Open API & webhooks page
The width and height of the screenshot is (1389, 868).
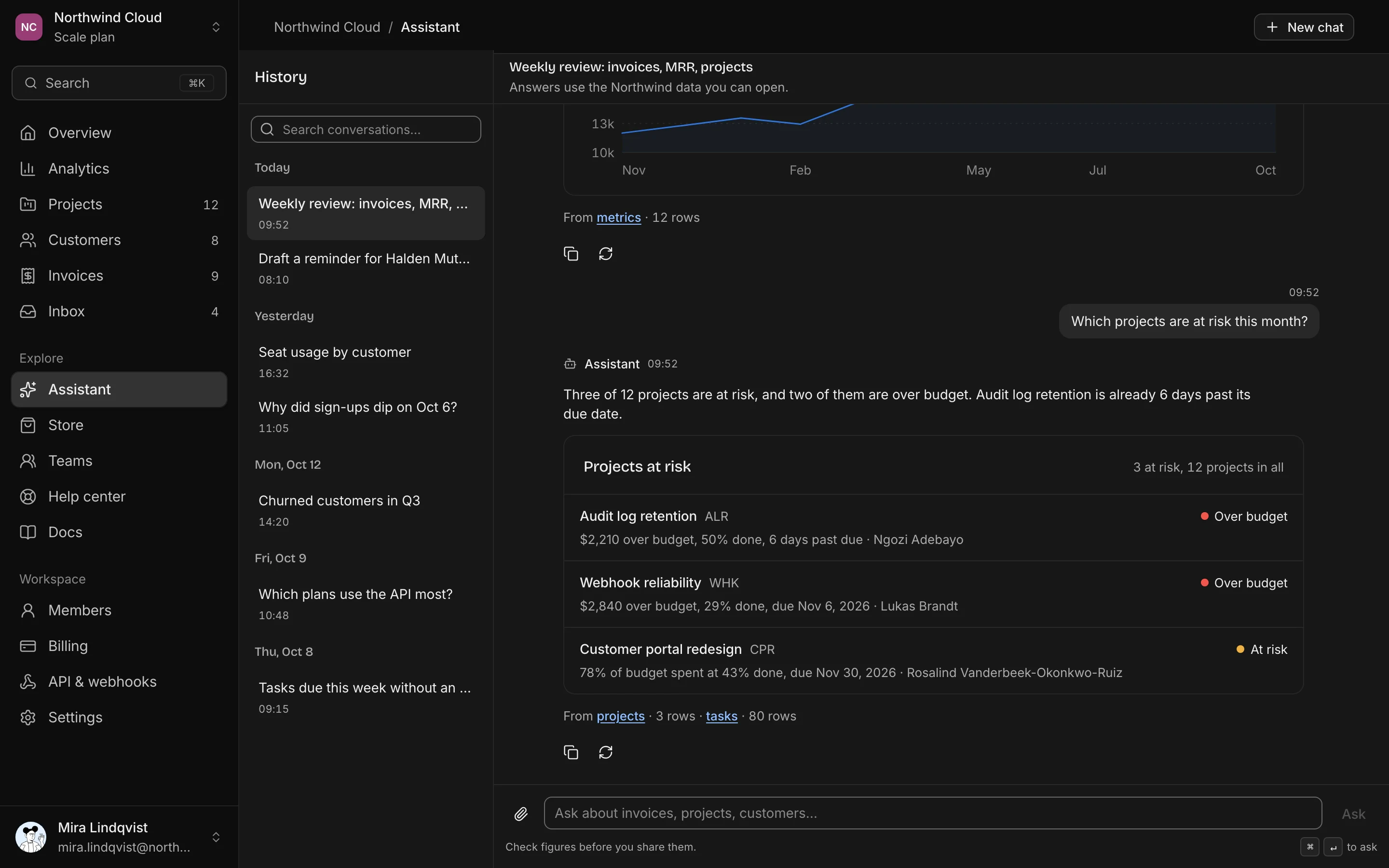coord(119,681)
